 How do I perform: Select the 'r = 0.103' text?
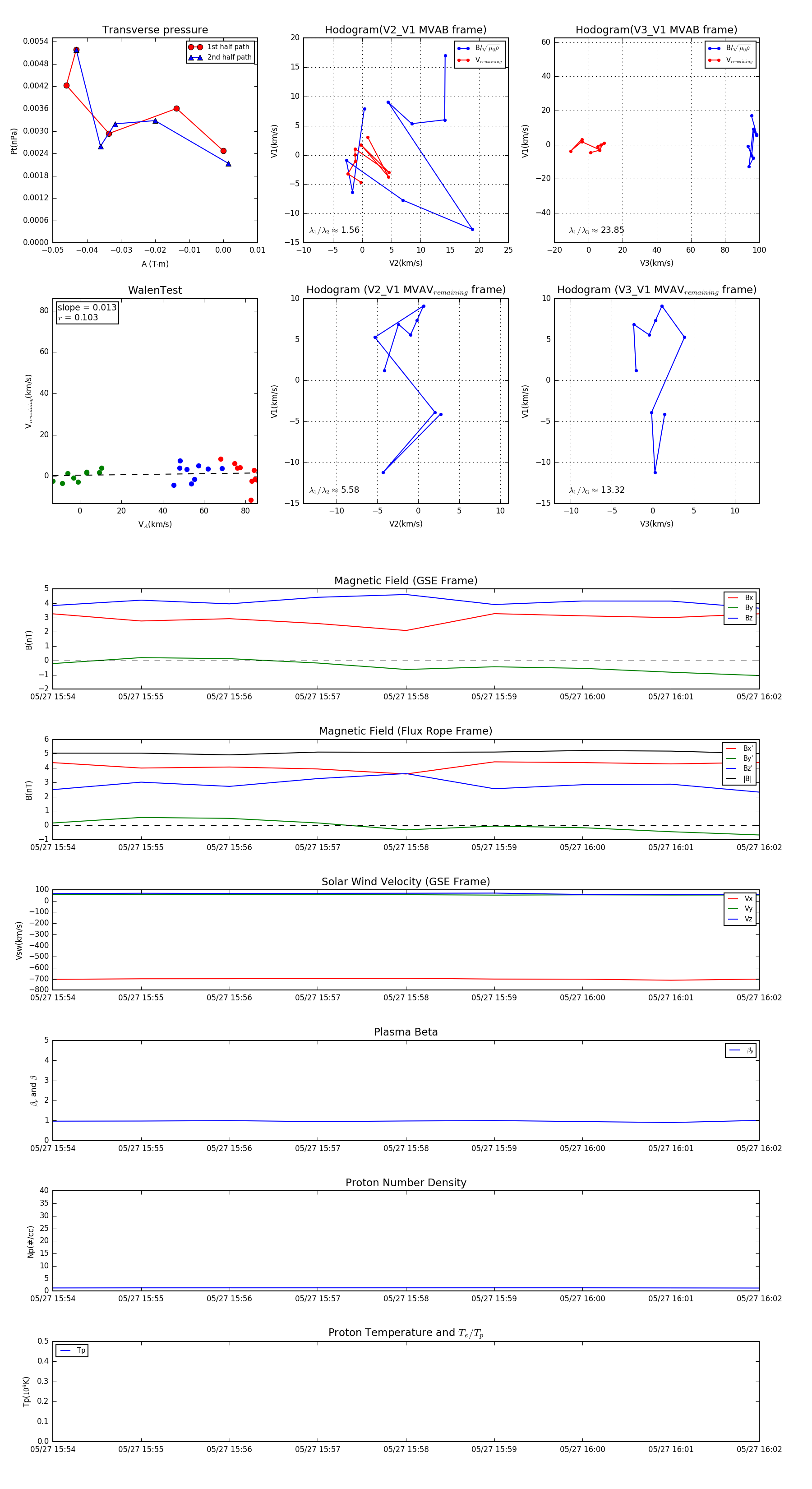pos(78,317)
